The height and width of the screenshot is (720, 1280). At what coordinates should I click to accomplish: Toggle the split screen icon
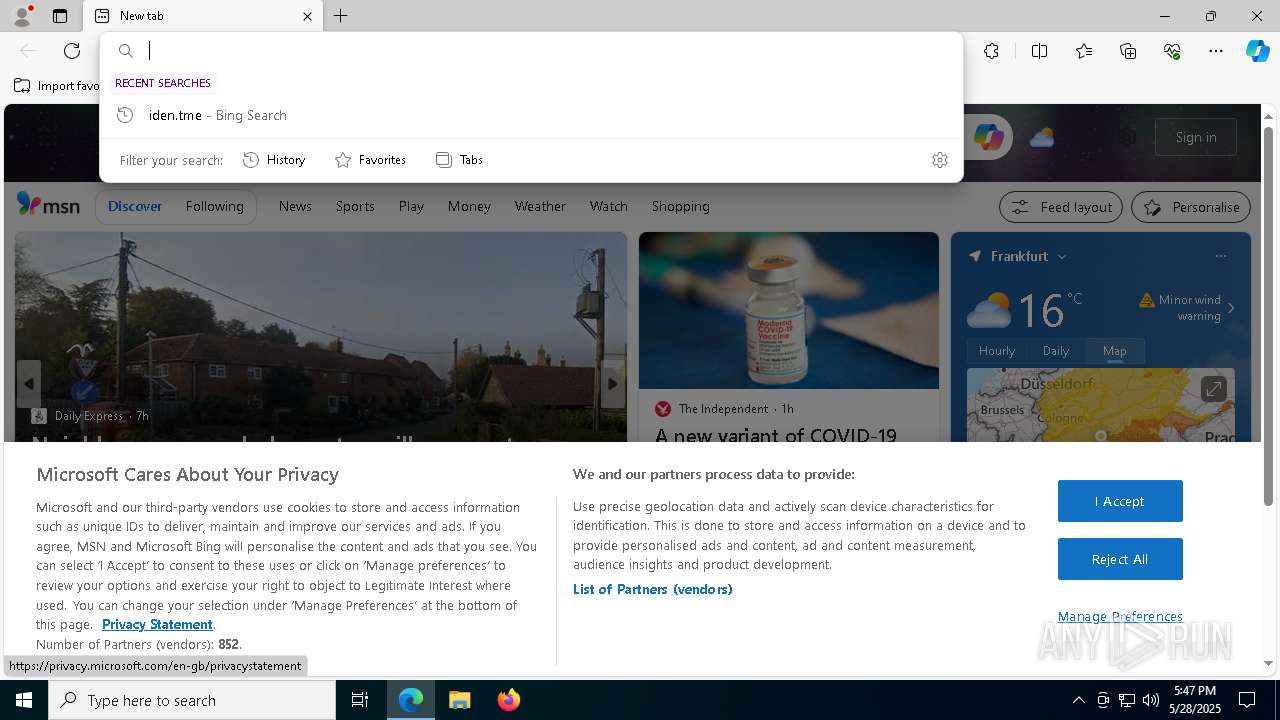tap(1039, 51)
